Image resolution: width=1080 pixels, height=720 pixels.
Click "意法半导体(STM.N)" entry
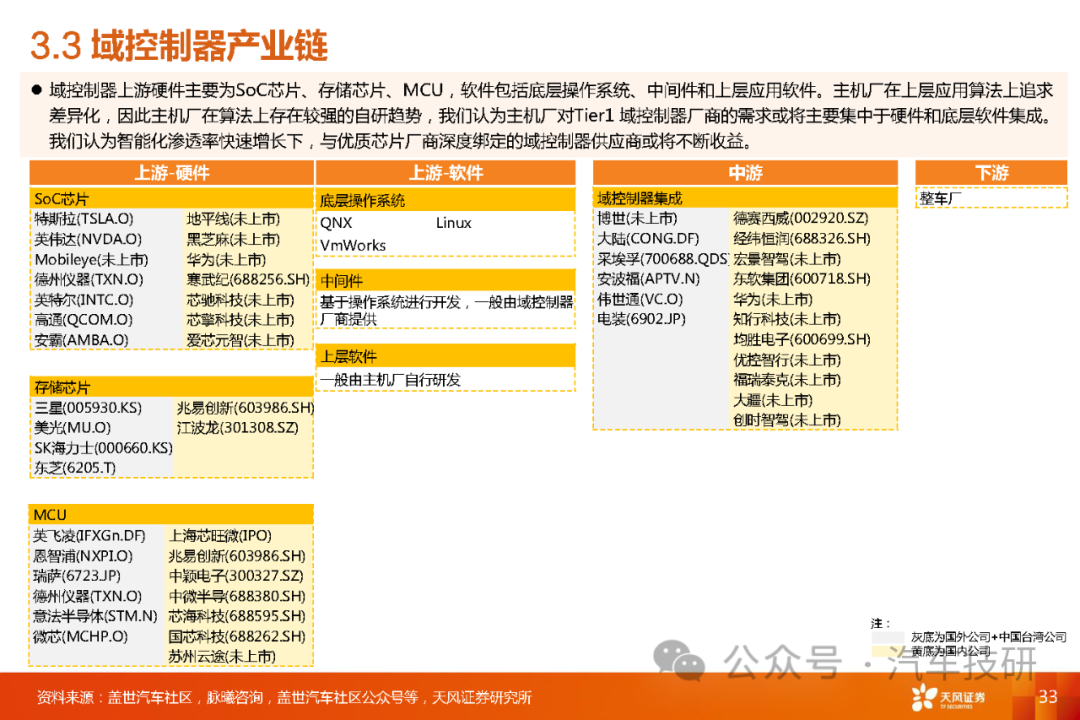tap(95, 616)
